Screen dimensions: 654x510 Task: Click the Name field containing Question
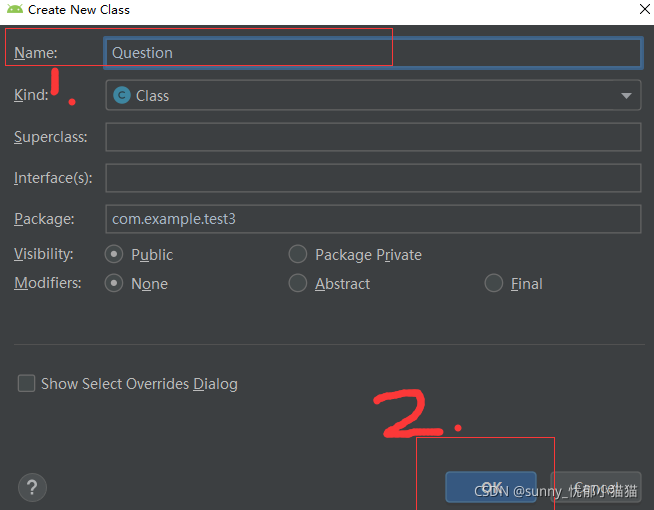click(x=373, y=53)
